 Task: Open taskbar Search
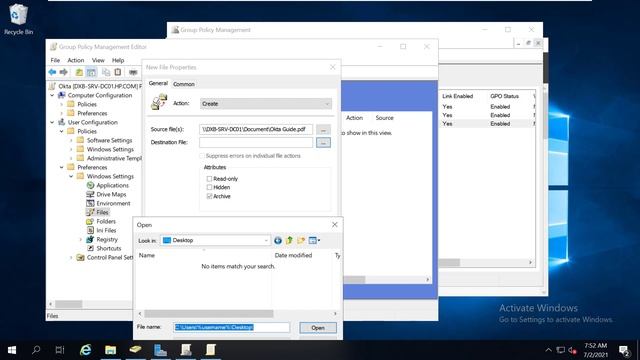pyautogui.click(x=36, y=350)
